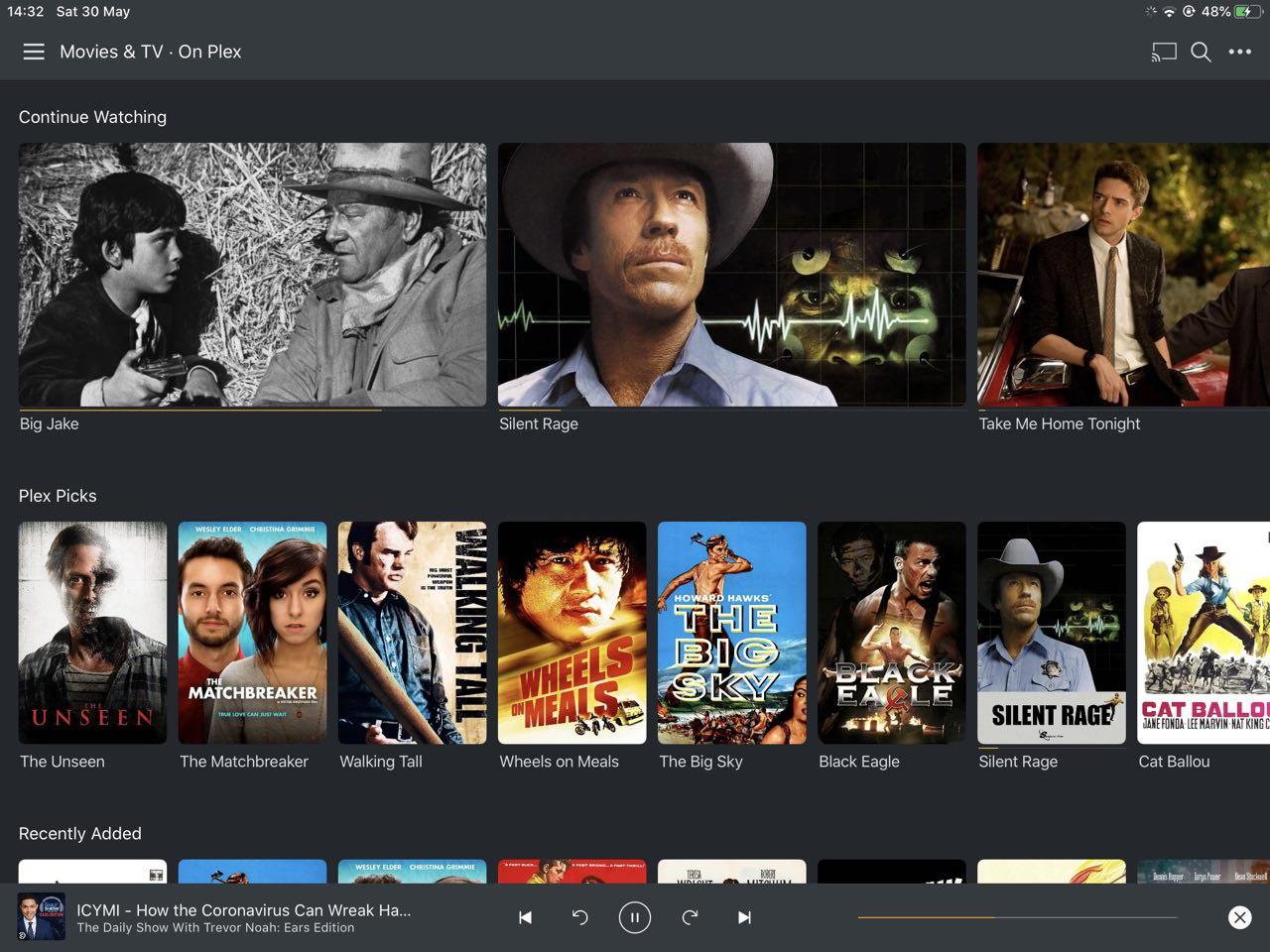1270x952 pixels.
Task: Tap the Big Jake title label
Action: point(50,423)
